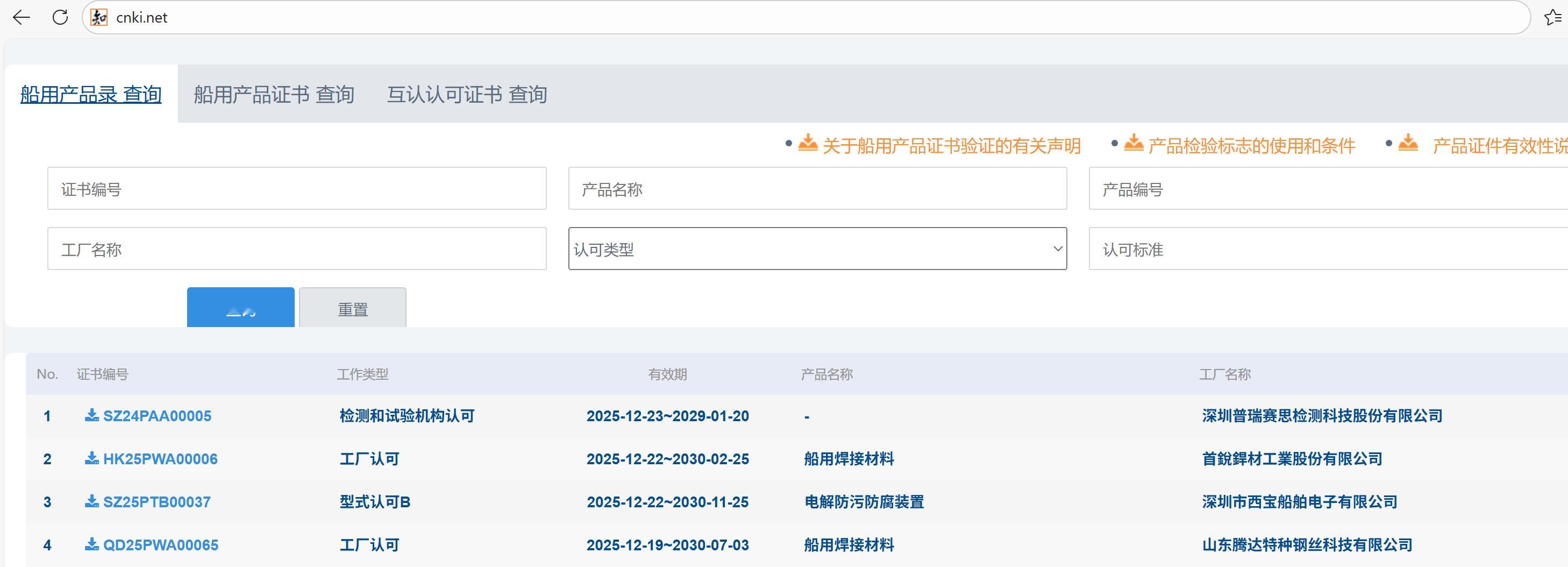Focus the 工厂名称 input field
The image size is (1568, 567).
[297, 249]
